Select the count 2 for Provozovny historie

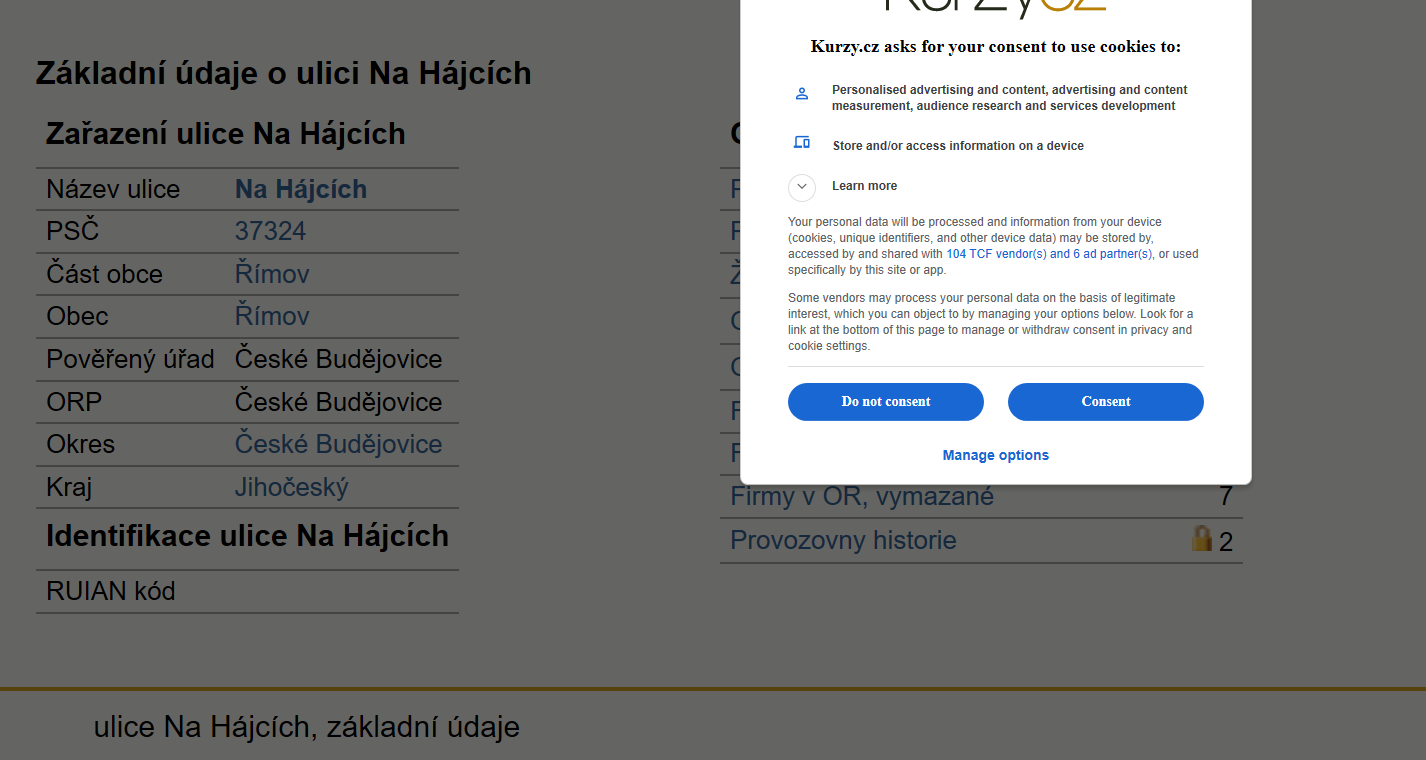pyautogui.click(x=1225, y=541)
